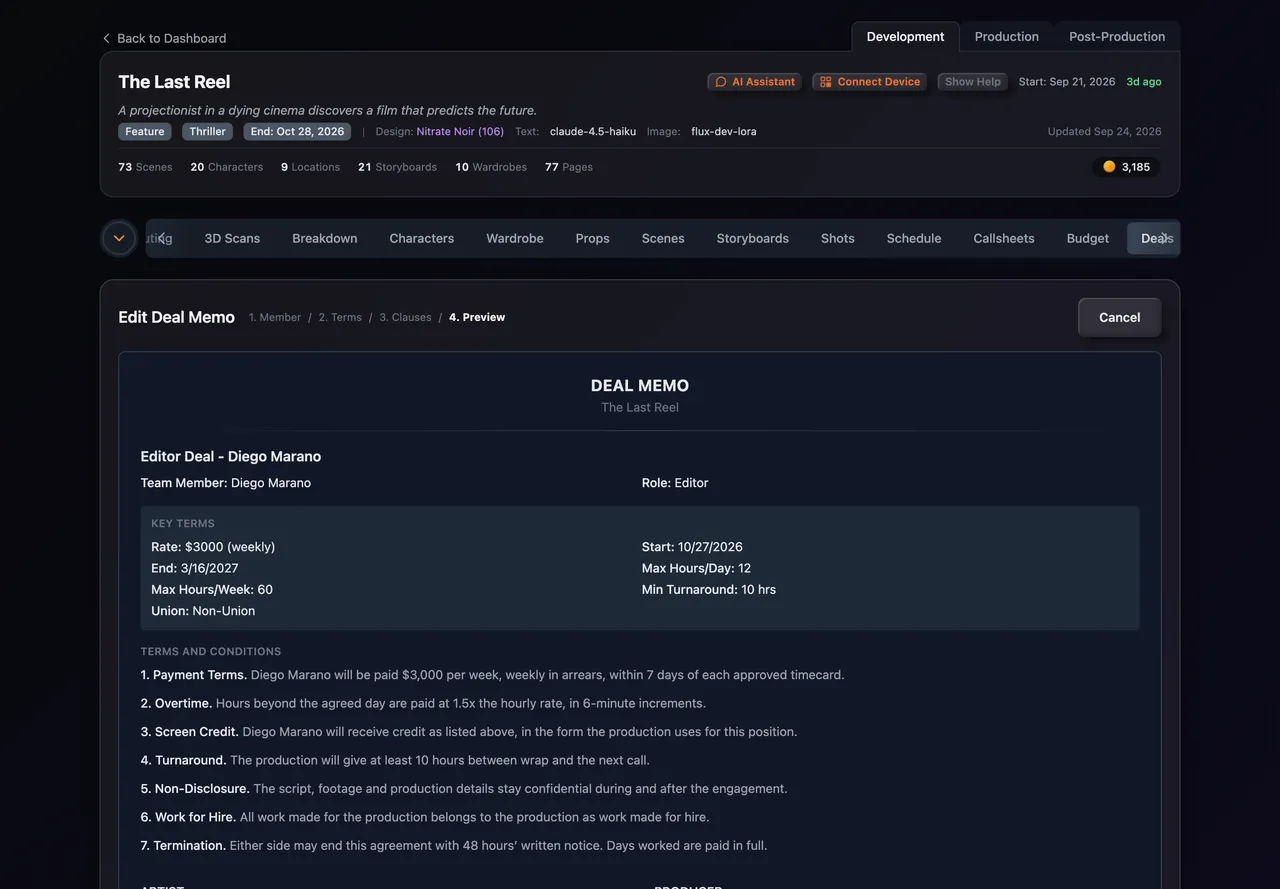Click the Feature tag
The image size is (1280, 889).
[x=145, y=132]
